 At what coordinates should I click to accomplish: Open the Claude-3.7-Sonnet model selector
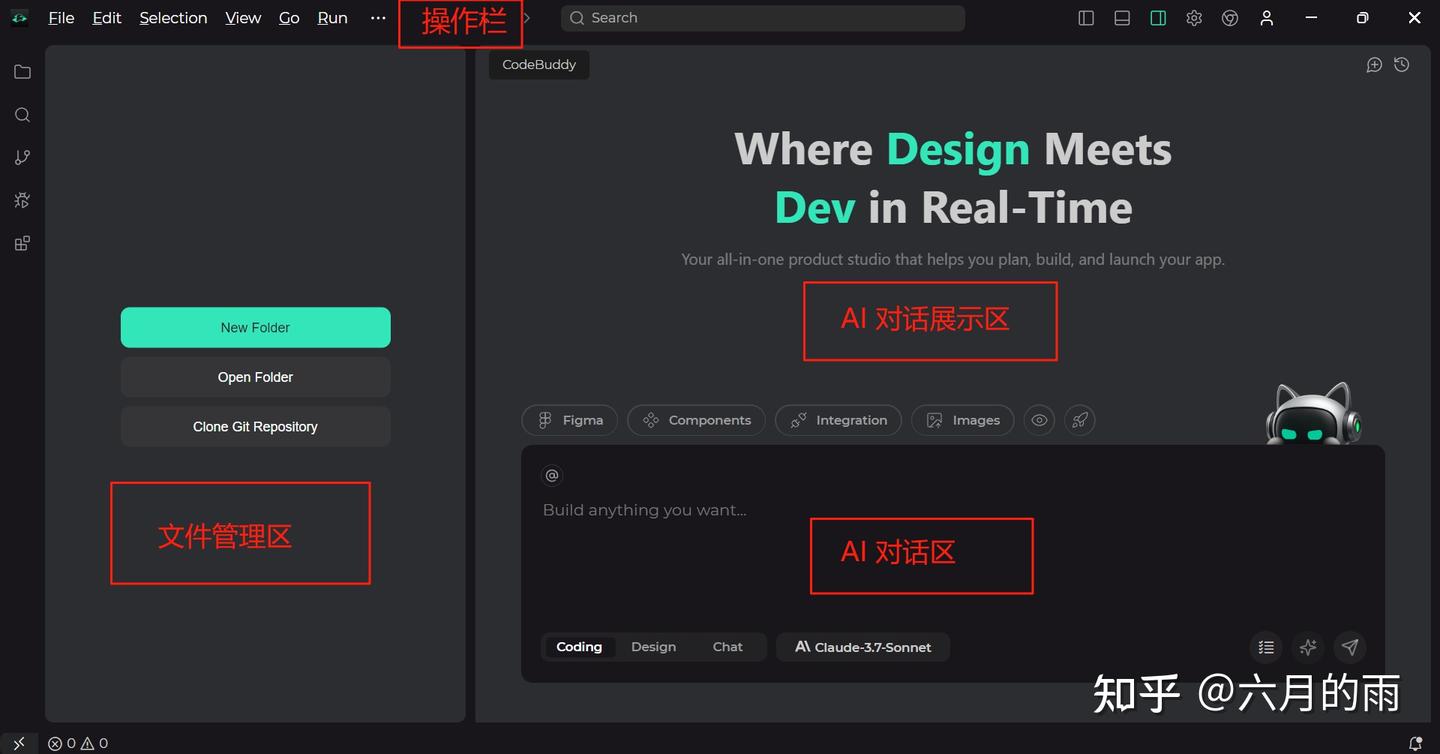pyautogui.click(x=862, y=647)
